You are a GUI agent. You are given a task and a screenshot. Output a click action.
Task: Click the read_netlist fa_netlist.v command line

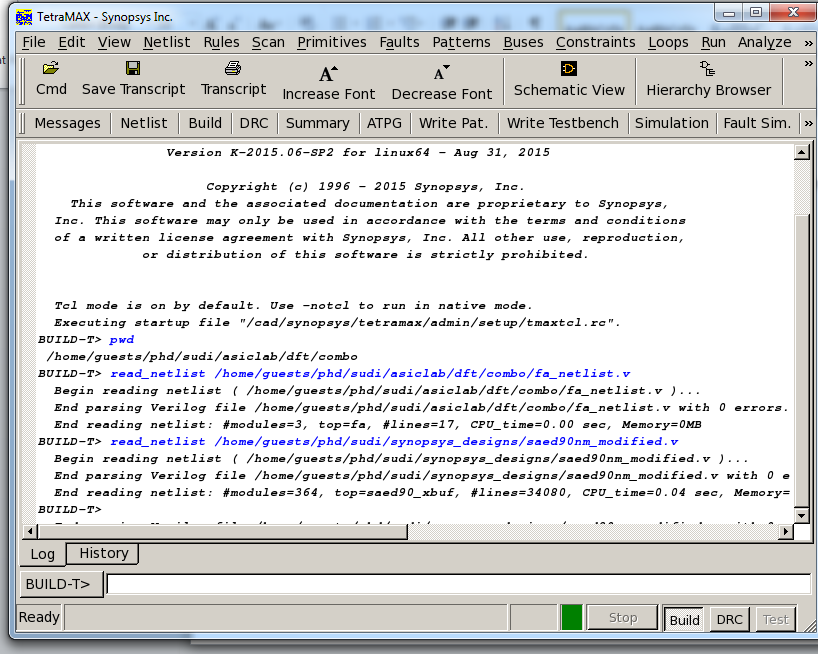pyautogui.click(x=370, y=374)
